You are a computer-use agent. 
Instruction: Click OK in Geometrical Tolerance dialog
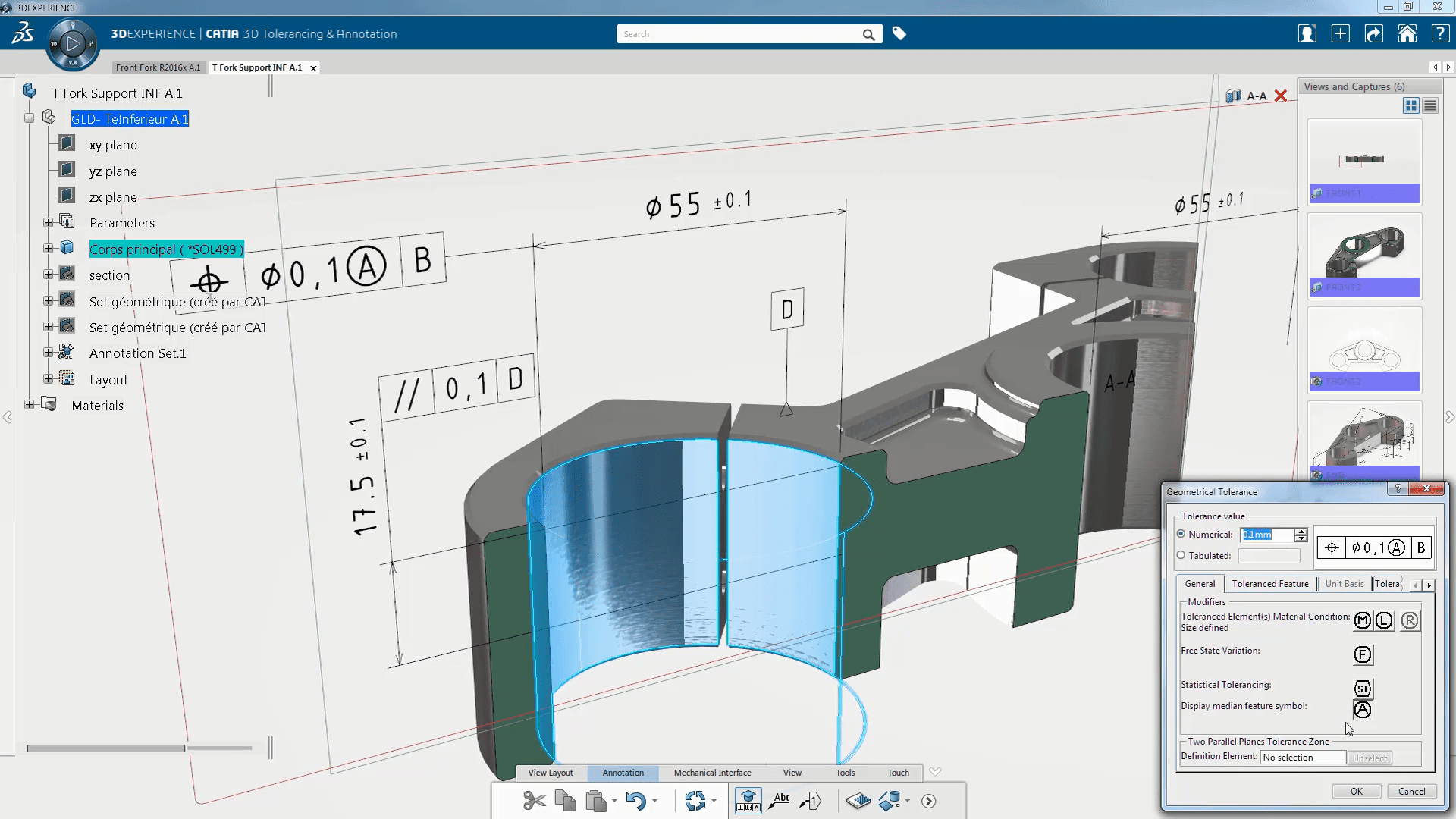(x=1356, y=791)
